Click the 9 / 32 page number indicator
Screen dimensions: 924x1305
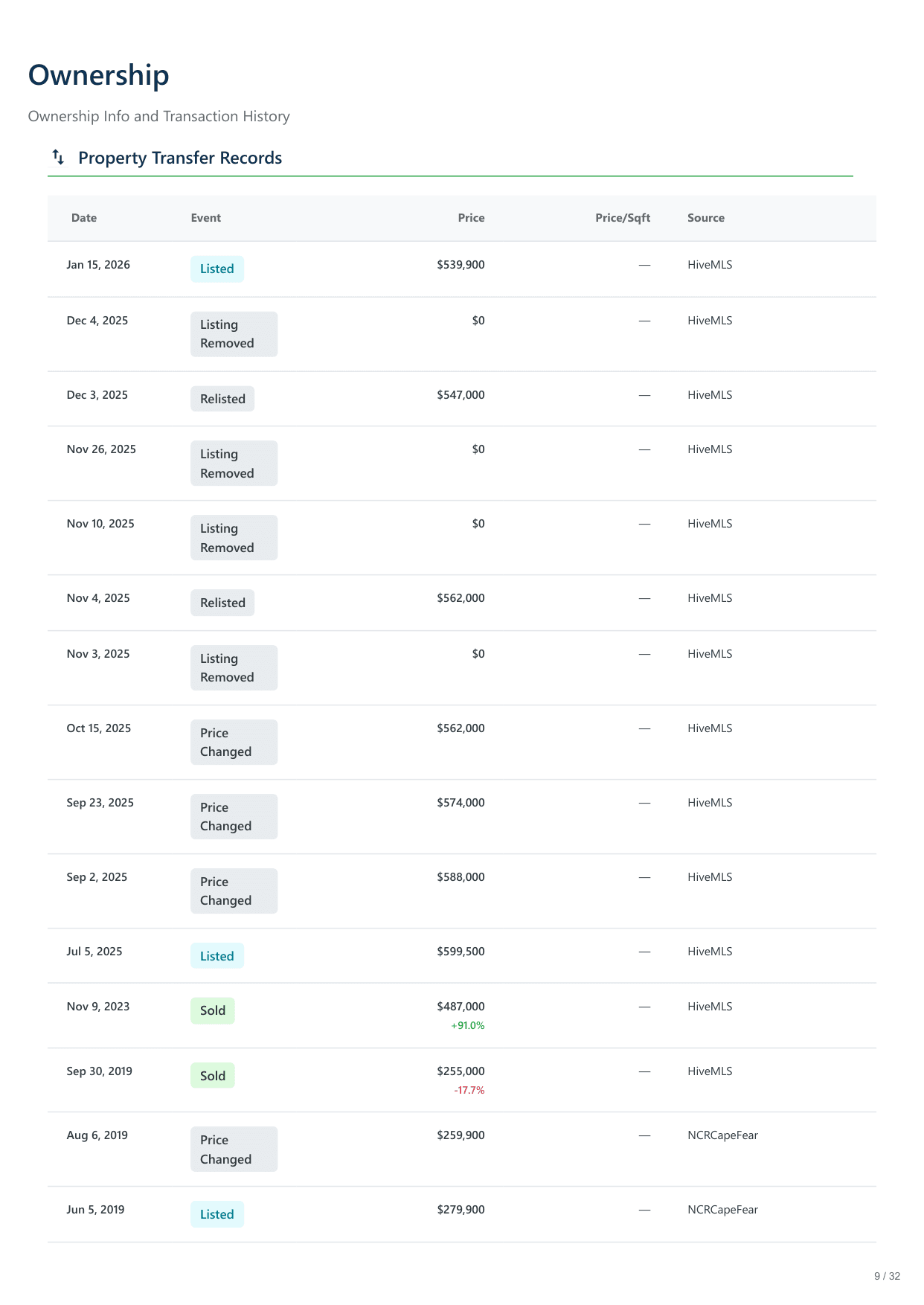pos(887,1276)
